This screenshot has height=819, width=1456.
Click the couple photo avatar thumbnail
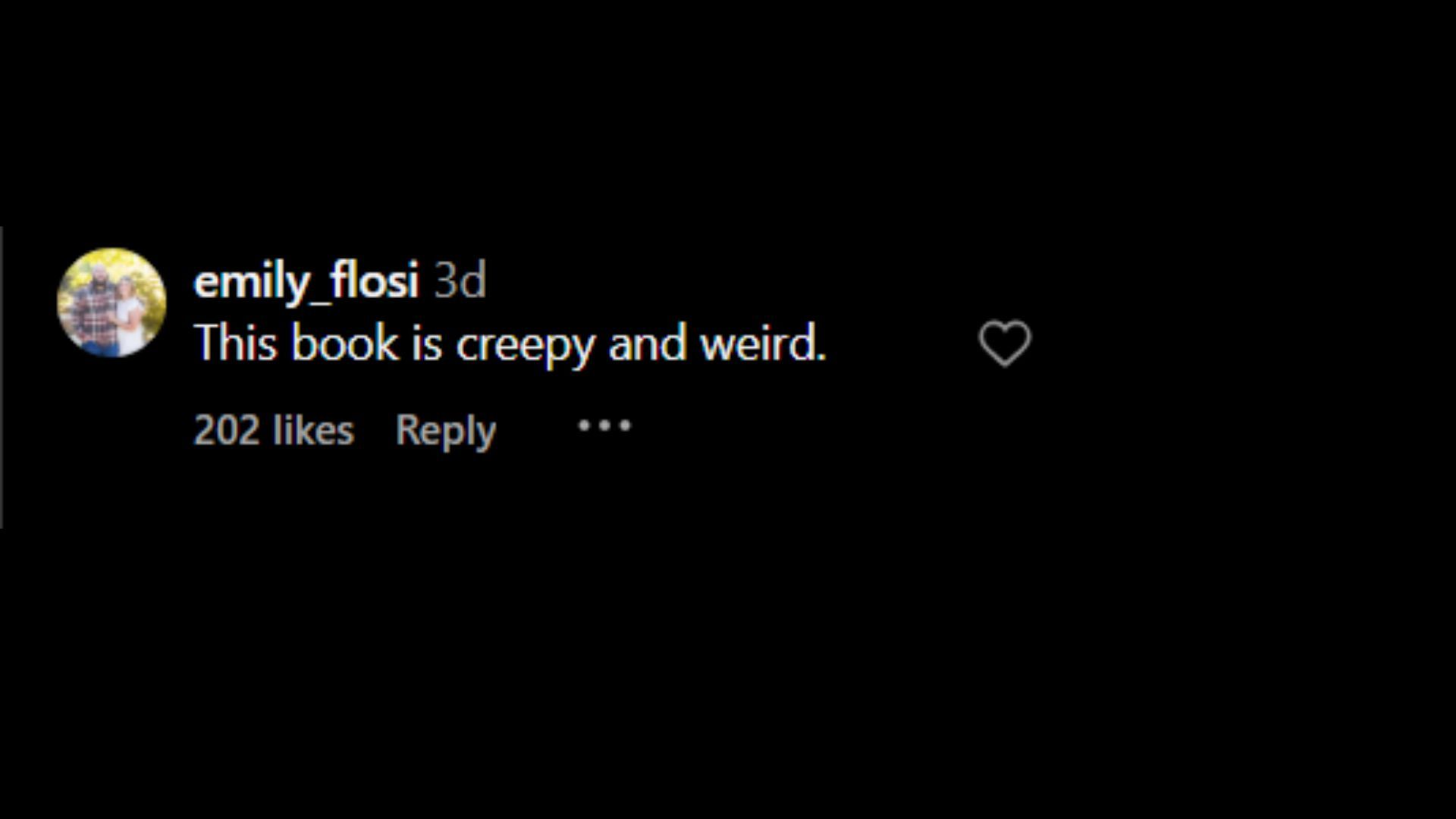(111, 302)
